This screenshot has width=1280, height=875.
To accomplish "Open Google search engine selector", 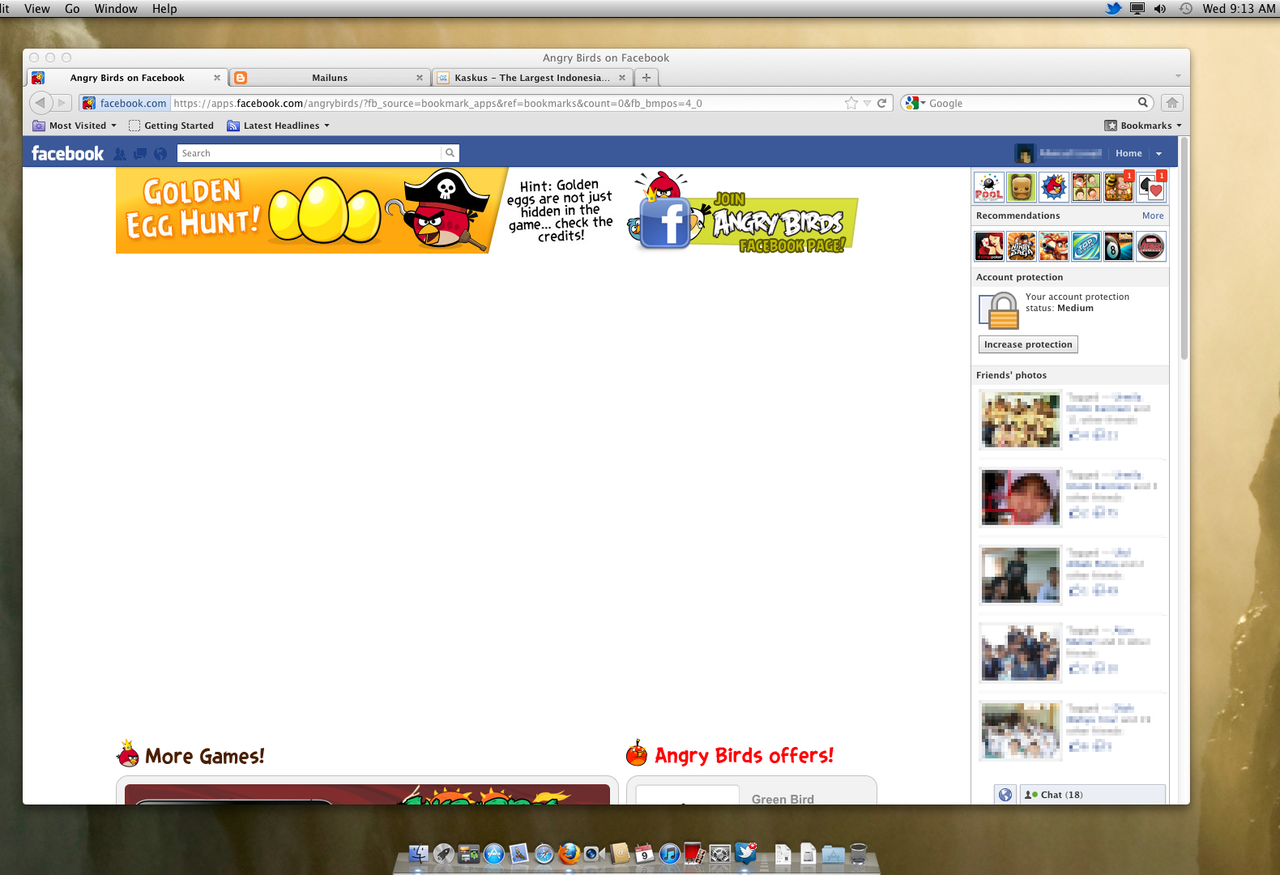I will coord(914,103).
